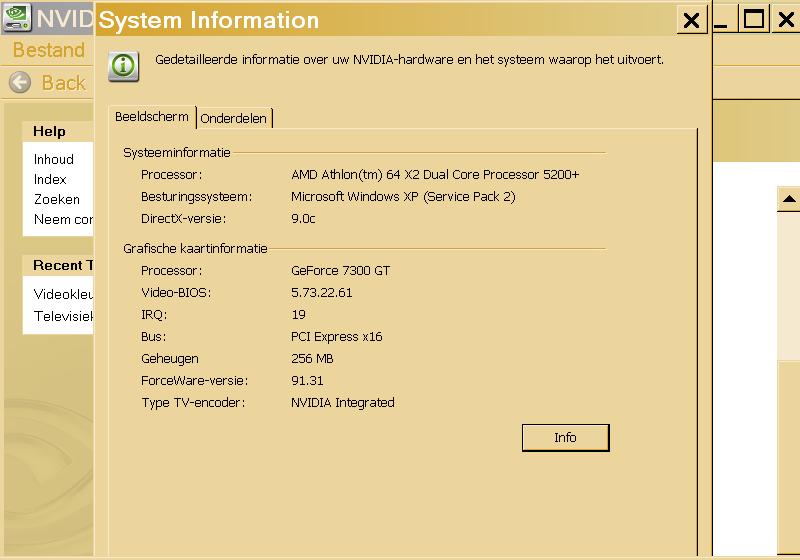Click the Recent Tasks section header
The image size is (800, 560).
pyautogui.click(x=63, y=265)
